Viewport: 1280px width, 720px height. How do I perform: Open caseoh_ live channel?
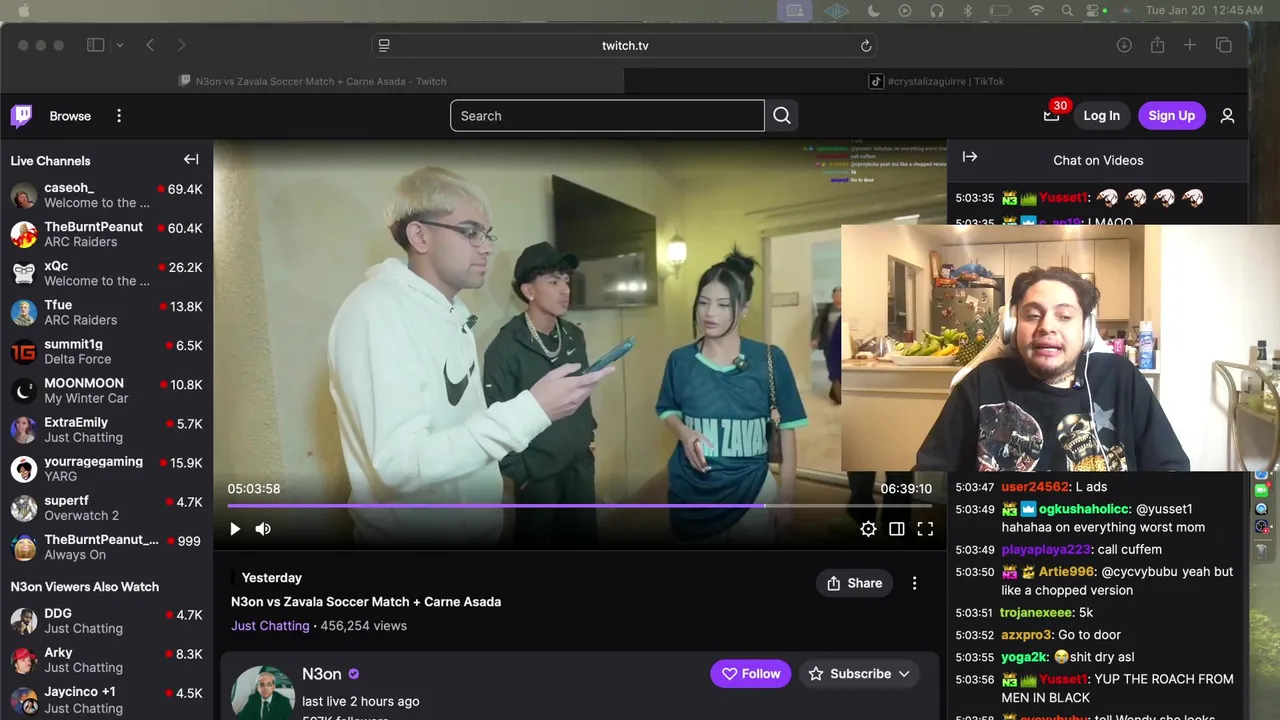tap(106, 195)
